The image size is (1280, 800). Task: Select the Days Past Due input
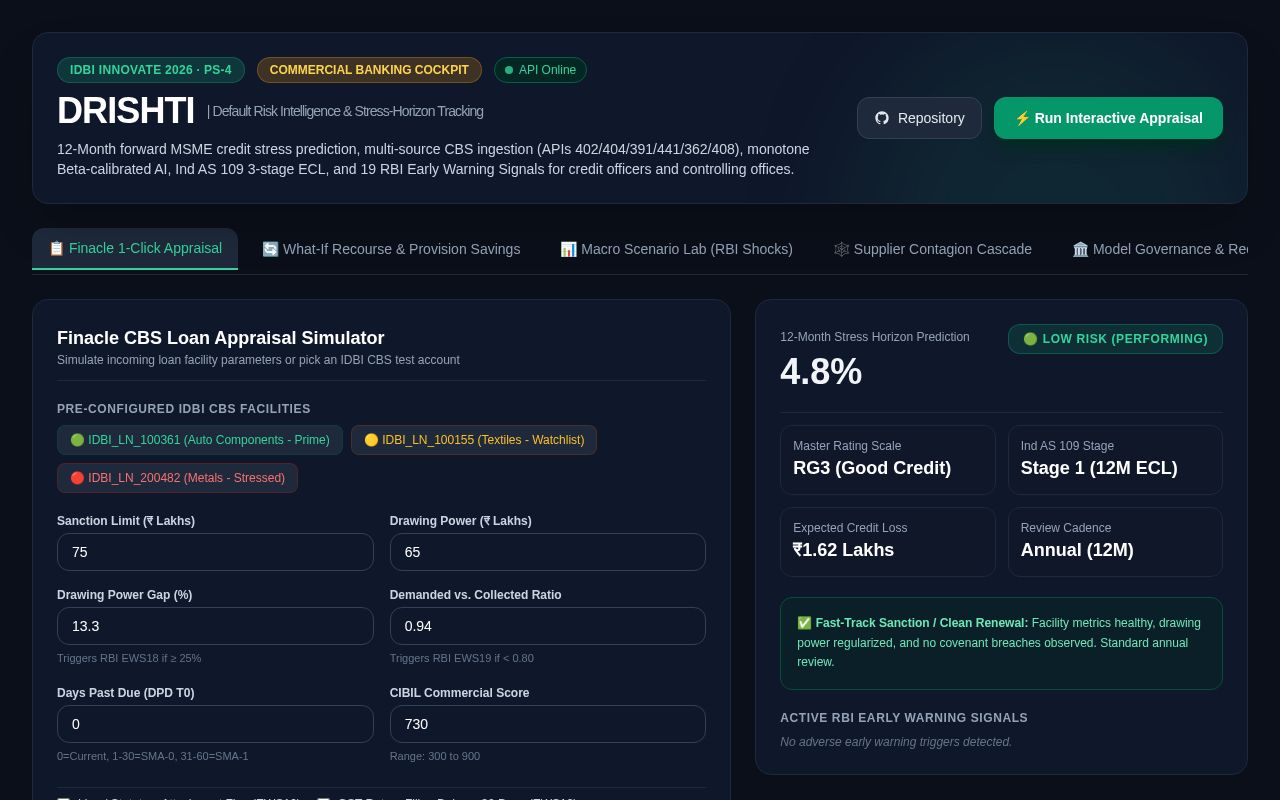(215, 724)
